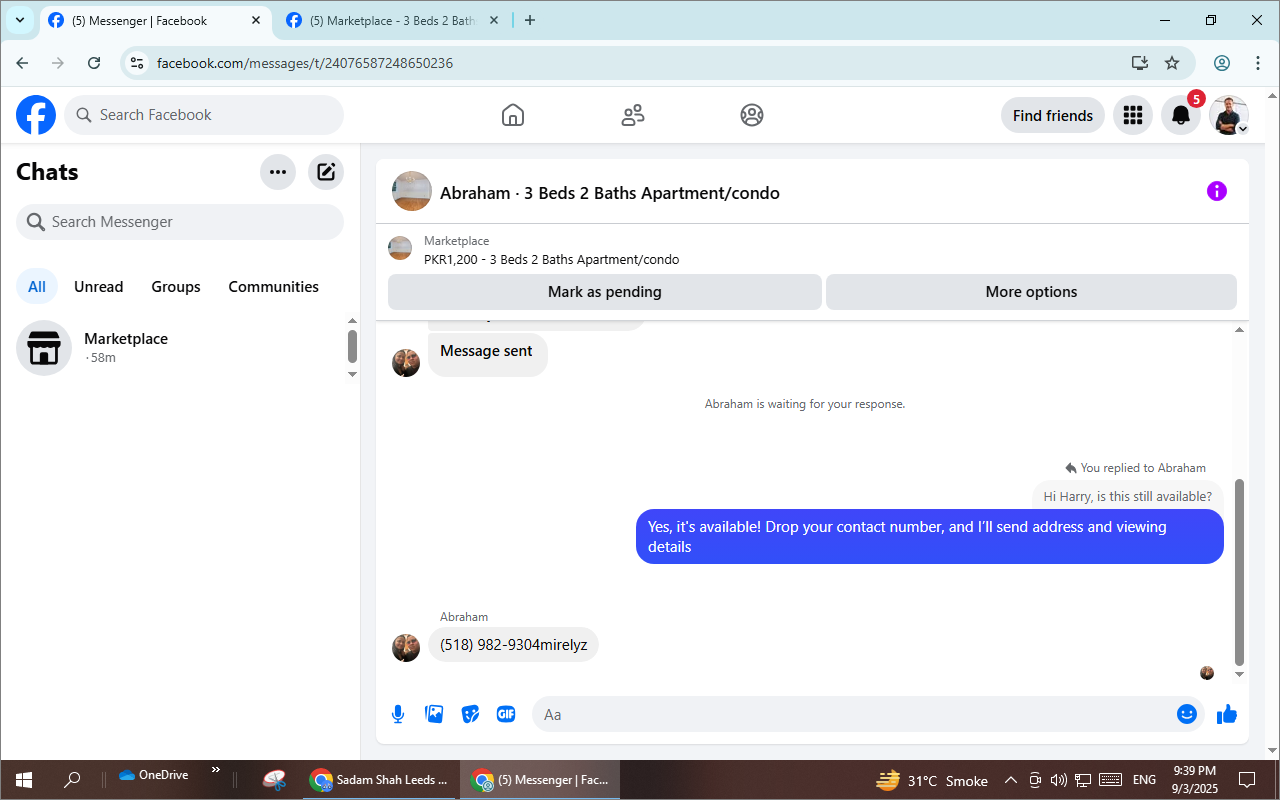The image size is (1280, 800).
Task: Reload the page in Chrome
Action: [94, 63]
